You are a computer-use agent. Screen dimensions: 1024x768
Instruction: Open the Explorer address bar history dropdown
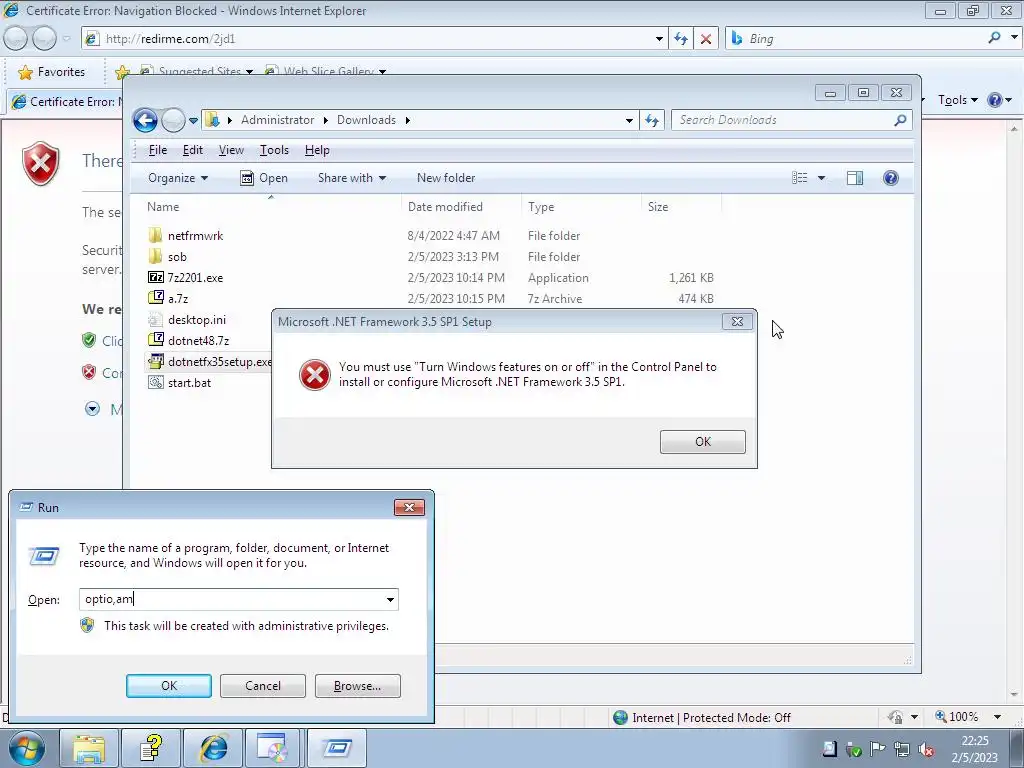629,120
